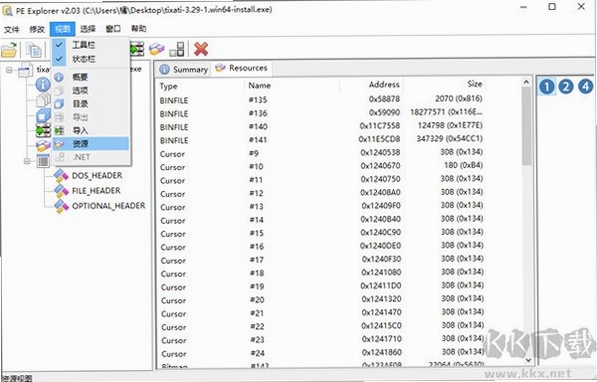The height and width of the screenshot is (382, 597).
Task: Click the 资源视图 status bar text
Action: click(x=17, y=378)
